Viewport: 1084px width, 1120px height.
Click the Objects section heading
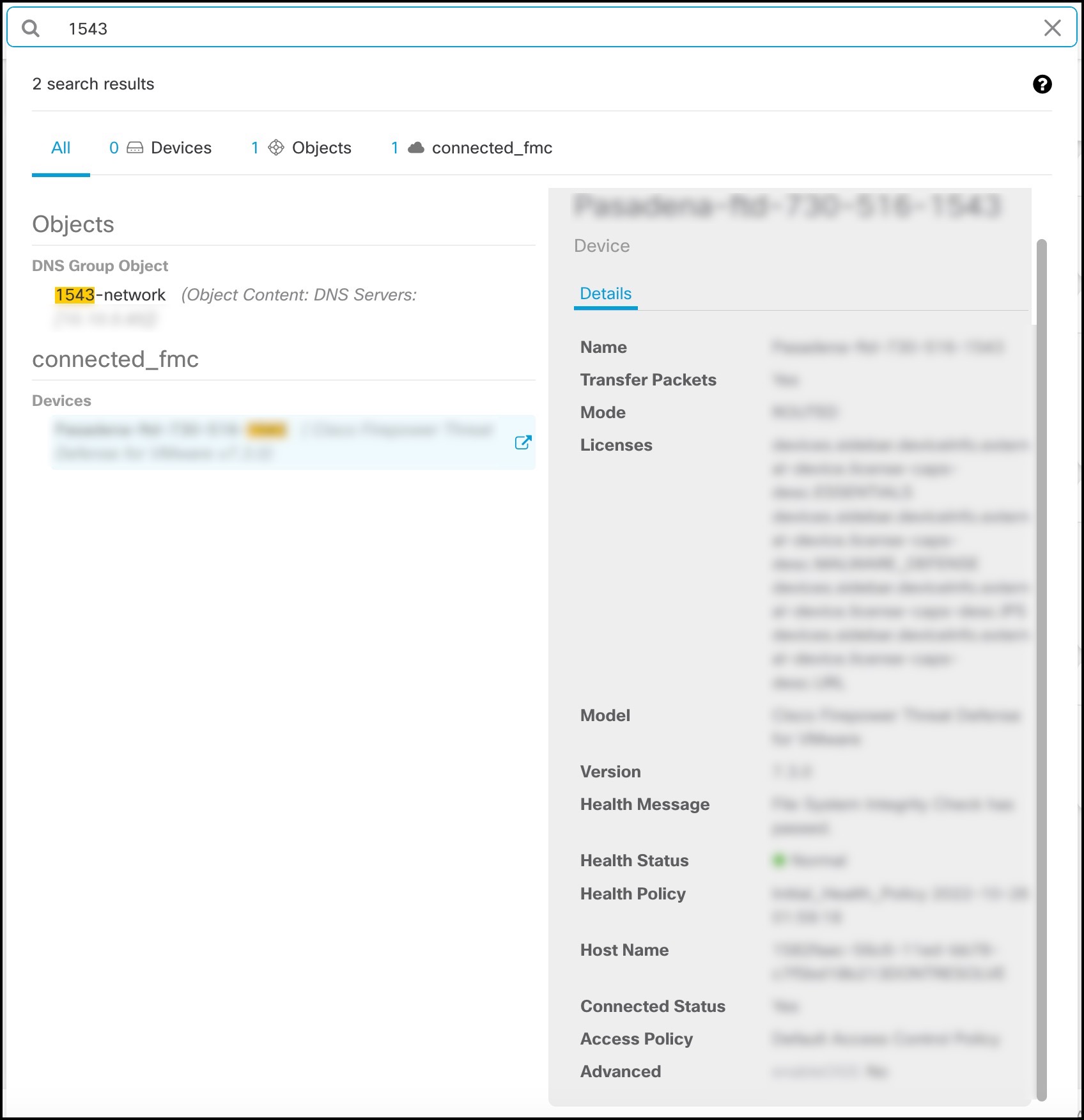[73, 224]
